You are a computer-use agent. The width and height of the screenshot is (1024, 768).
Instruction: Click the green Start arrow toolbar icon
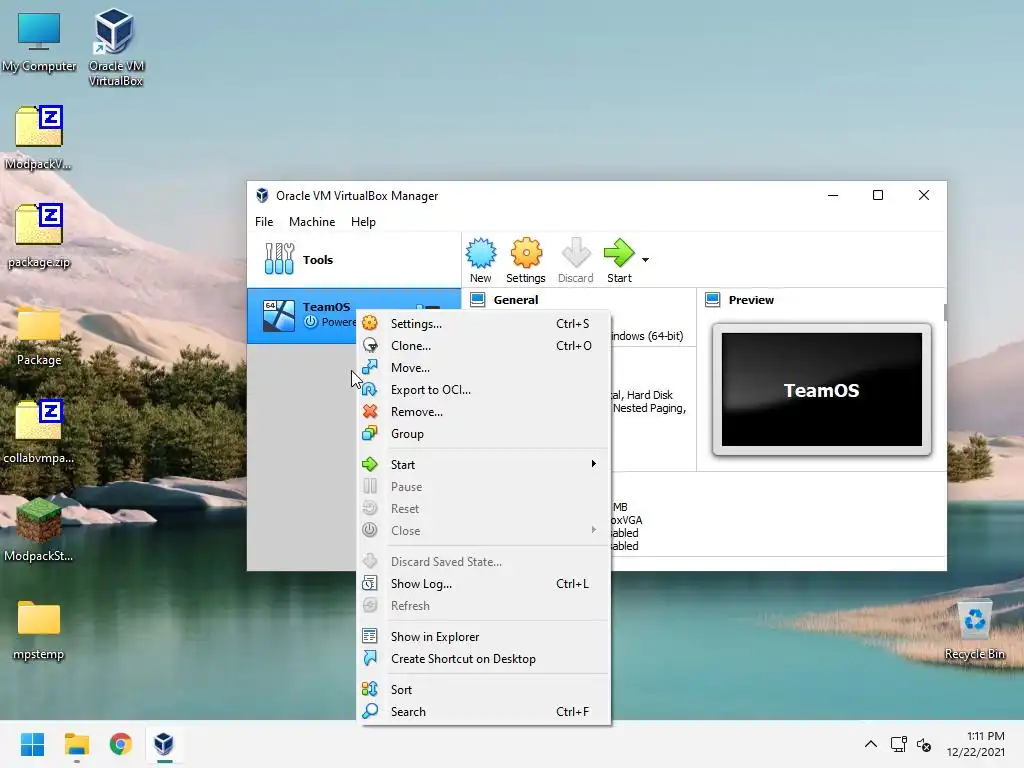click(619, 260)
